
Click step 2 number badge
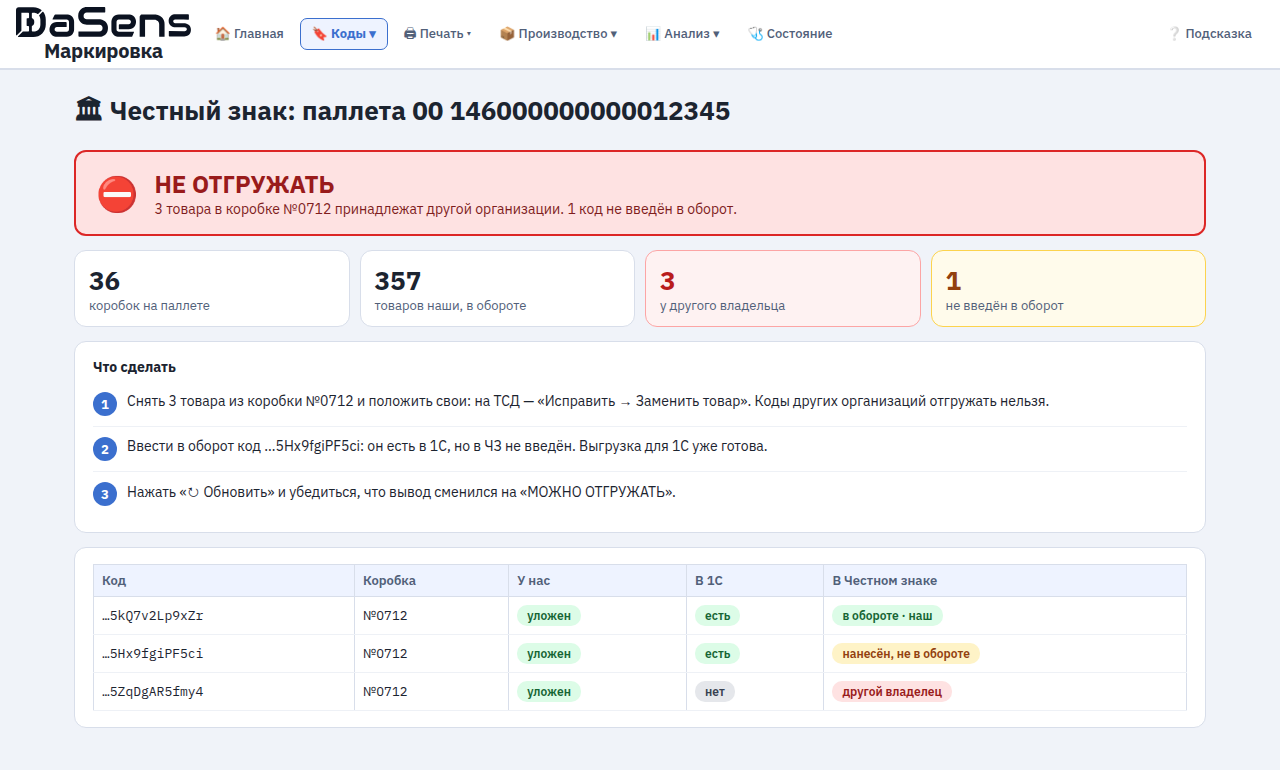pyautogui.click(x=105, y=449)
